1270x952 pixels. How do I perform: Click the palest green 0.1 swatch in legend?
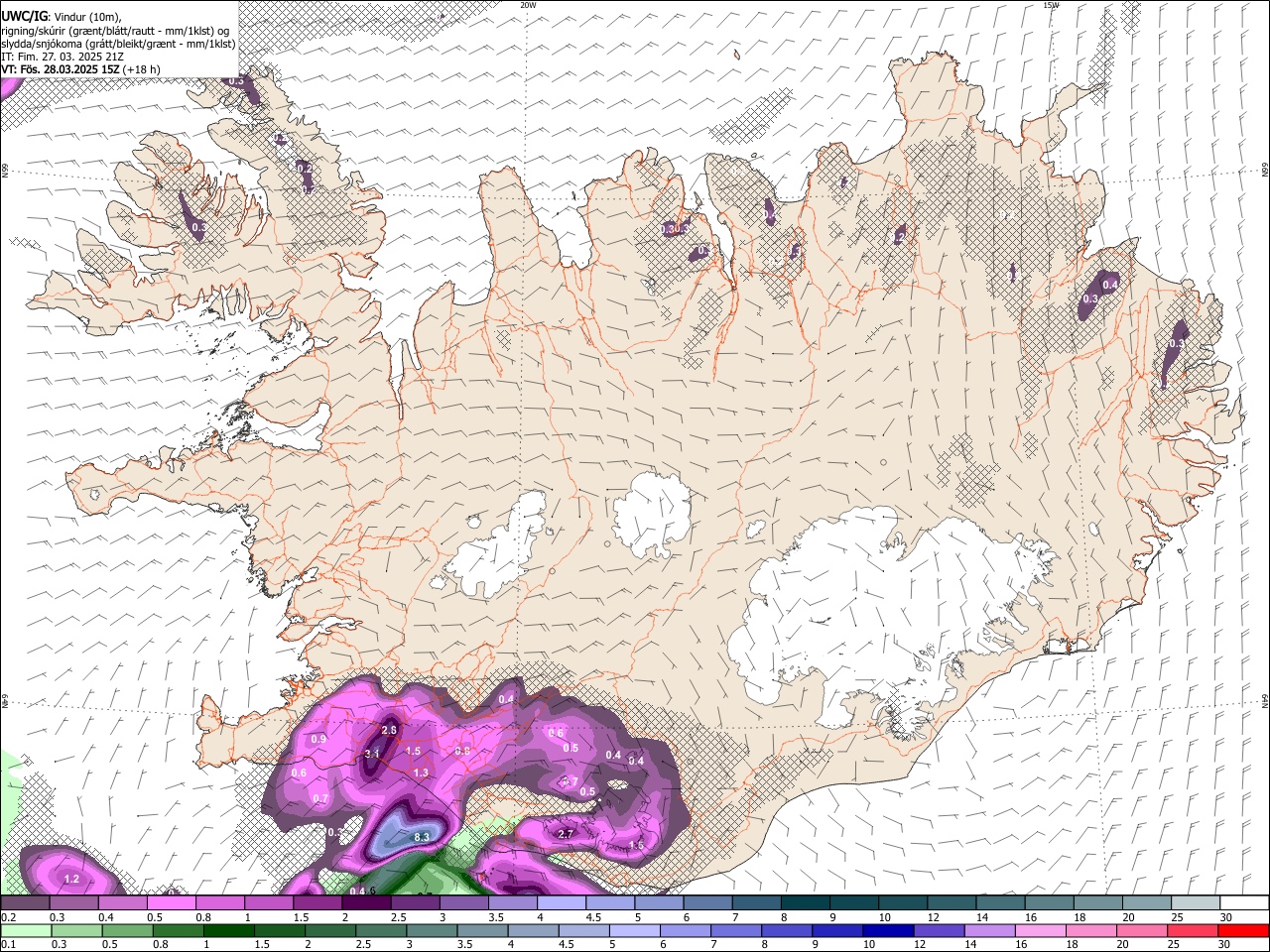(x=26, y=931)
